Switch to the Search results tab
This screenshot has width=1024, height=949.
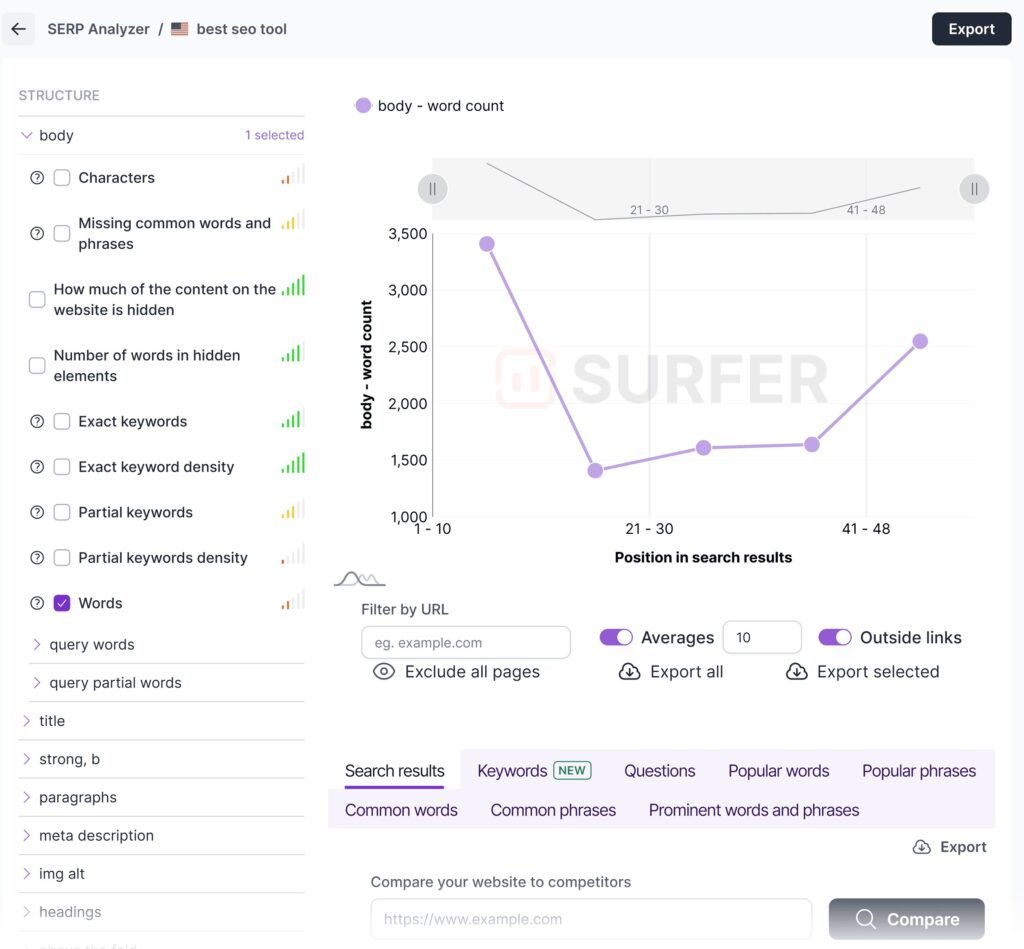394,771
